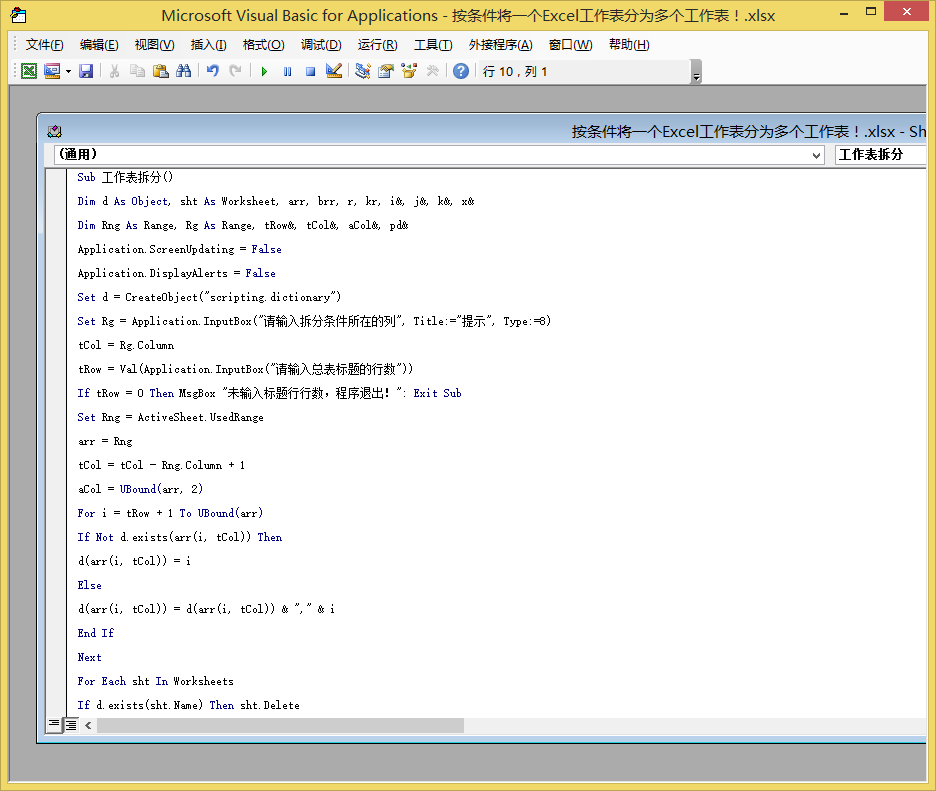Viewport: 936px width, 791px height.
Task: Open the 调试(D) menu
Action: pos(321,45)
